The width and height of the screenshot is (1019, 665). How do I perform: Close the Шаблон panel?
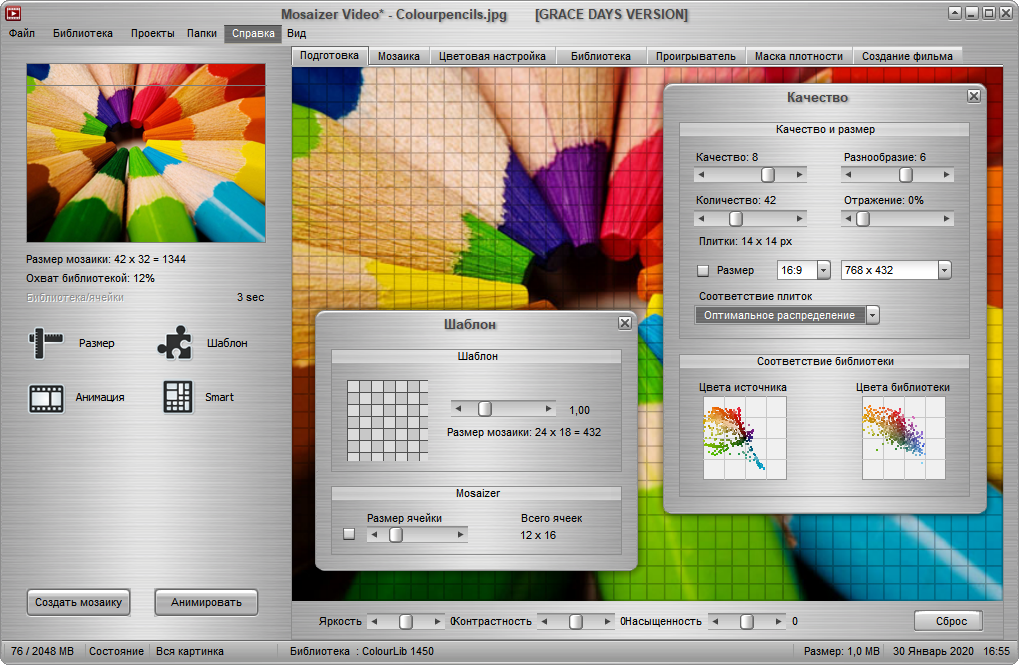625,323
